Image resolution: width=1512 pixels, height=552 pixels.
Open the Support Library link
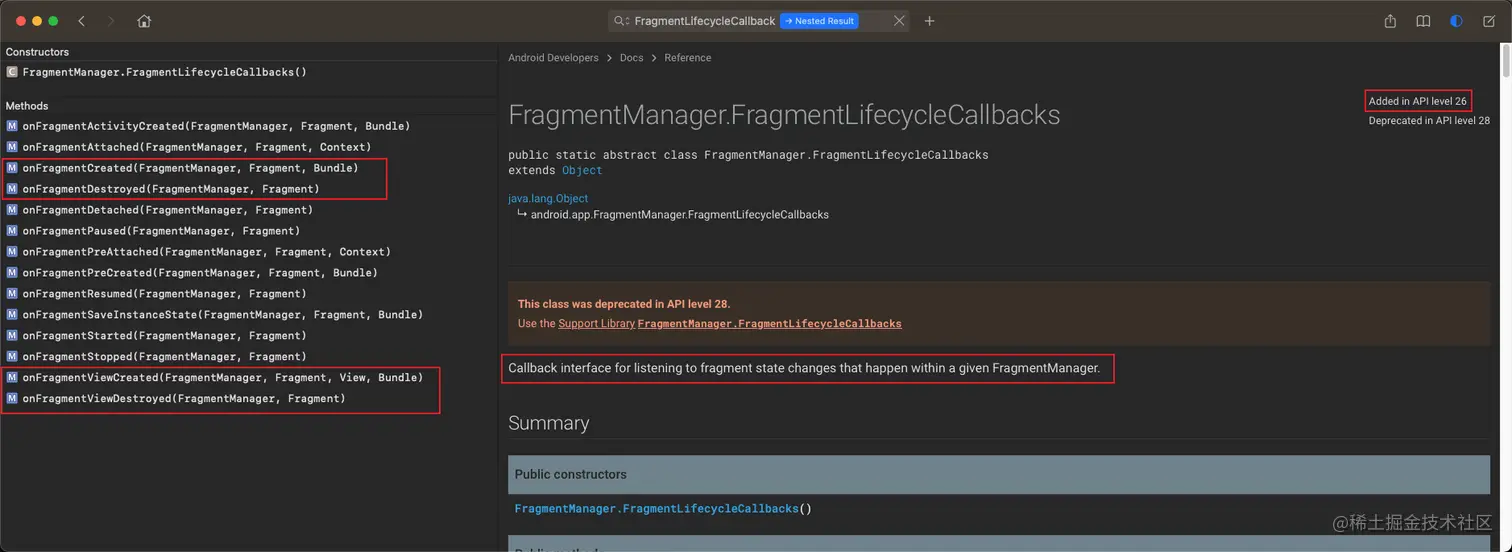[x=596, y=324]
